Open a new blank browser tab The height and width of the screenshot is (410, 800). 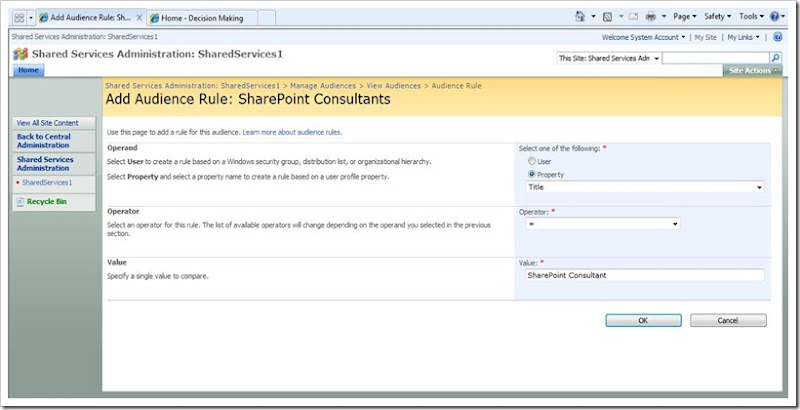[266, 18]
